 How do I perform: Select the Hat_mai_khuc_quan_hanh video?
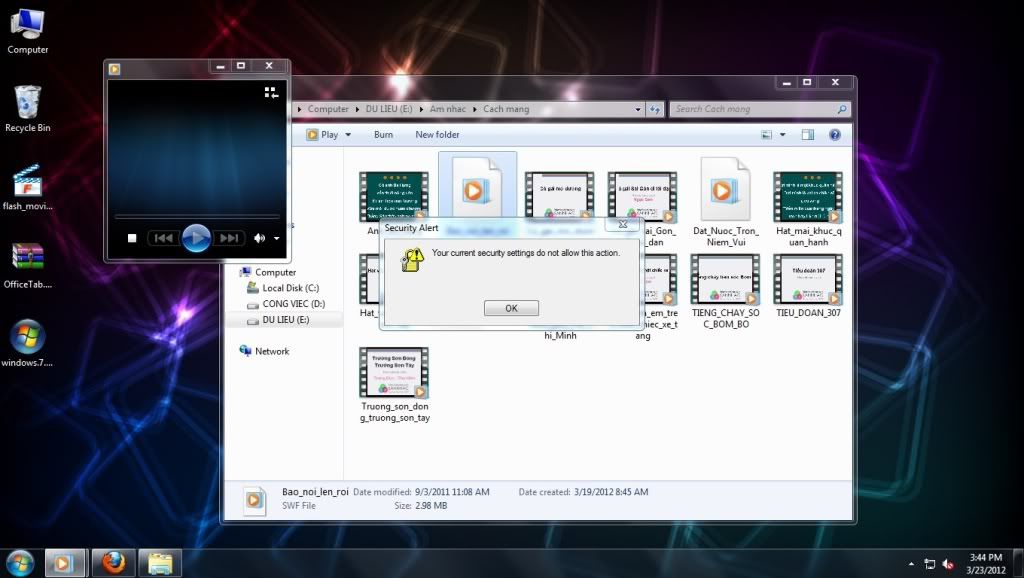(x=808, y=208)
